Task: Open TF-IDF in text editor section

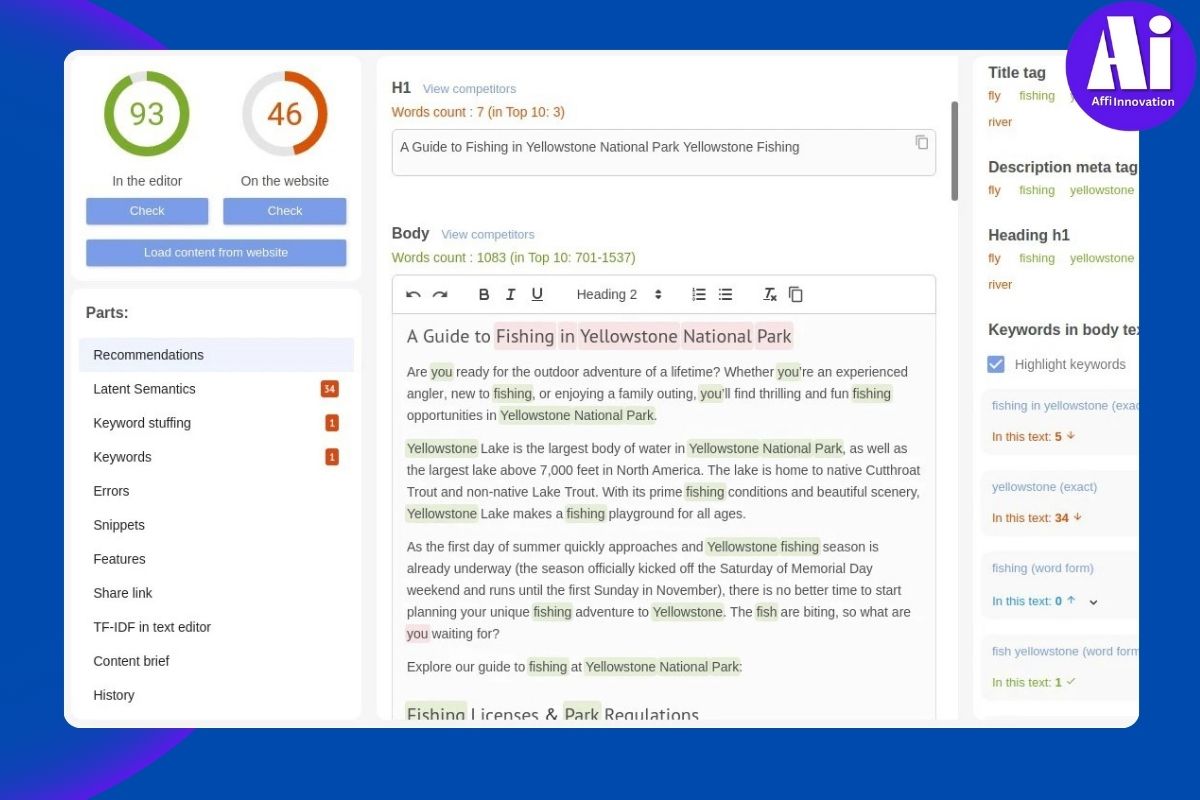Action: (x=152, y=627)
